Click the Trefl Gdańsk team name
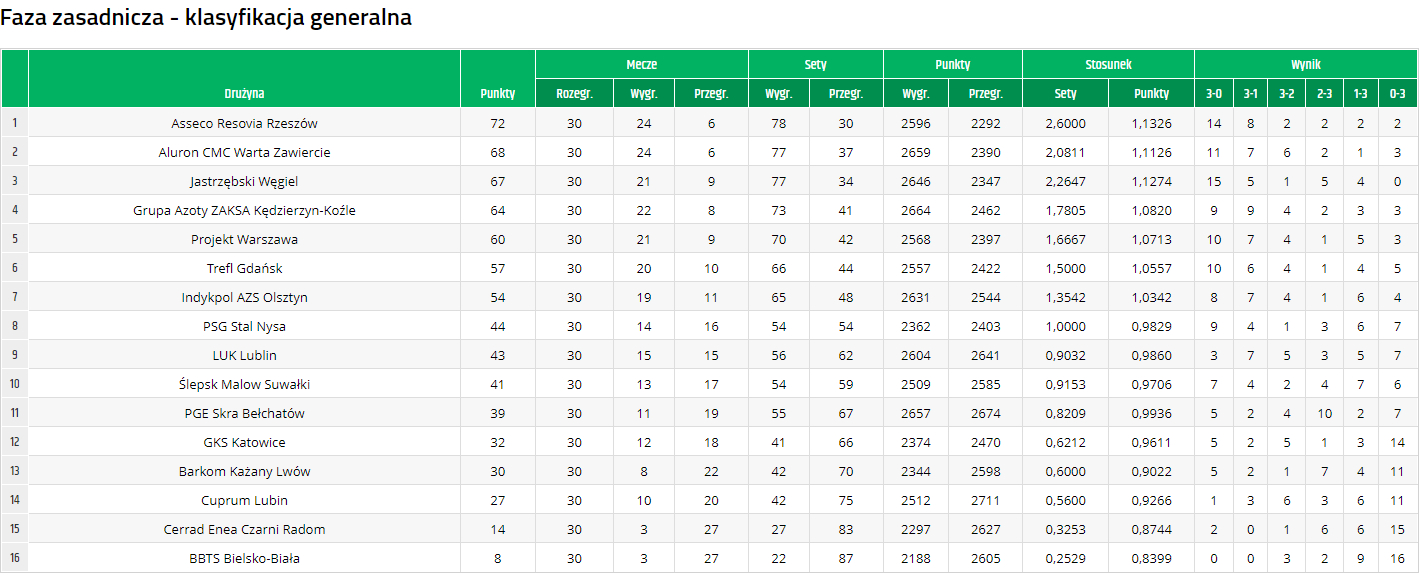Image resolution: width=1419 pixels, height=578 pixels. pos(244,268)
